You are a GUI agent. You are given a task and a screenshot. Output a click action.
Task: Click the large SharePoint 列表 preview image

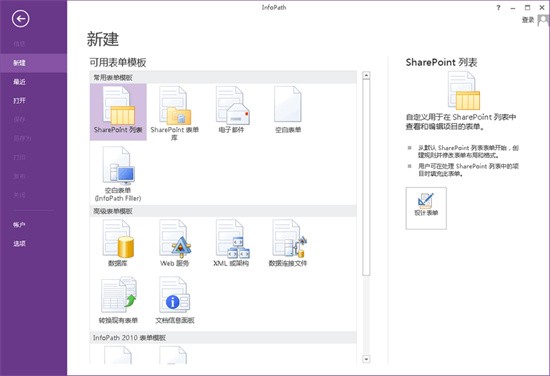[464, 90]
